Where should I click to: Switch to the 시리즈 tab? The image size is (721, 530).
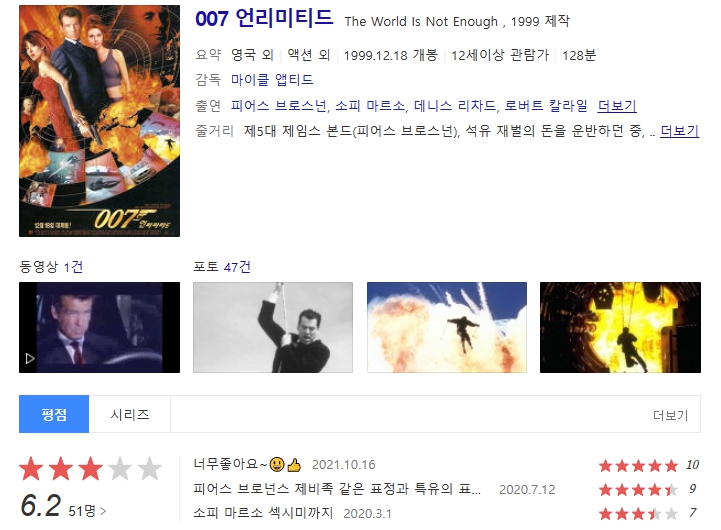point(130,414)
